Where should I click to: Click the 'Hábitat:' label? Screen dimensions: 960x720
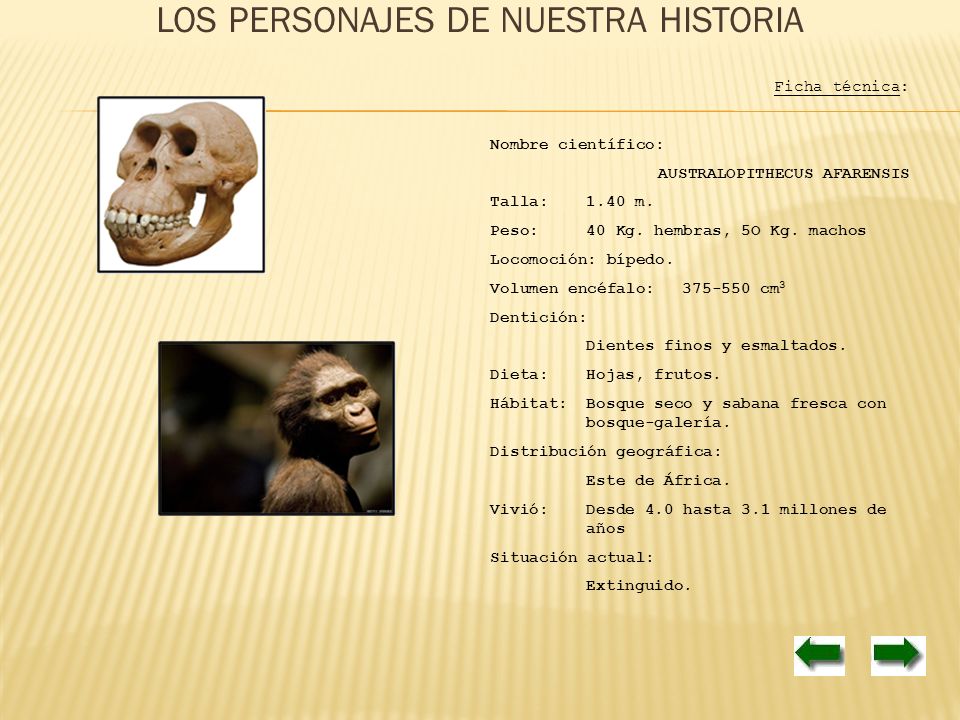pos(528,403)
